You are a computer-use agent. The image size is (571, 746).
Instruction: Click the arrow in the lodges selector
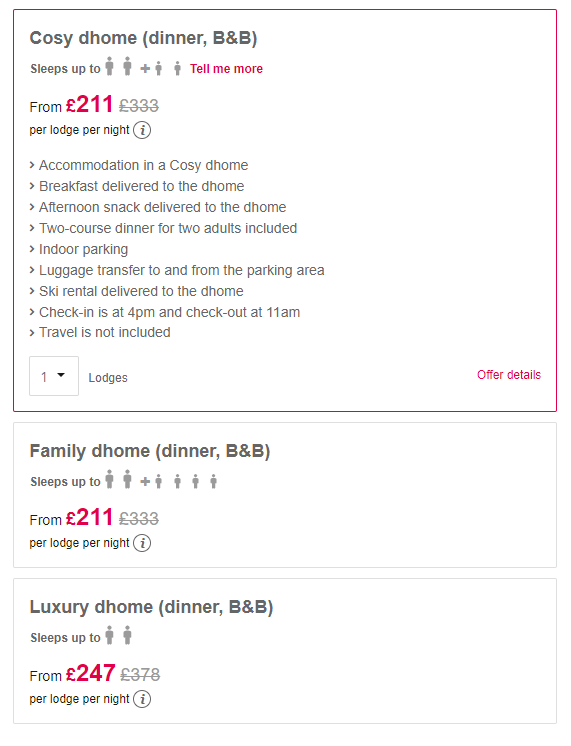[x=61, y=375]
